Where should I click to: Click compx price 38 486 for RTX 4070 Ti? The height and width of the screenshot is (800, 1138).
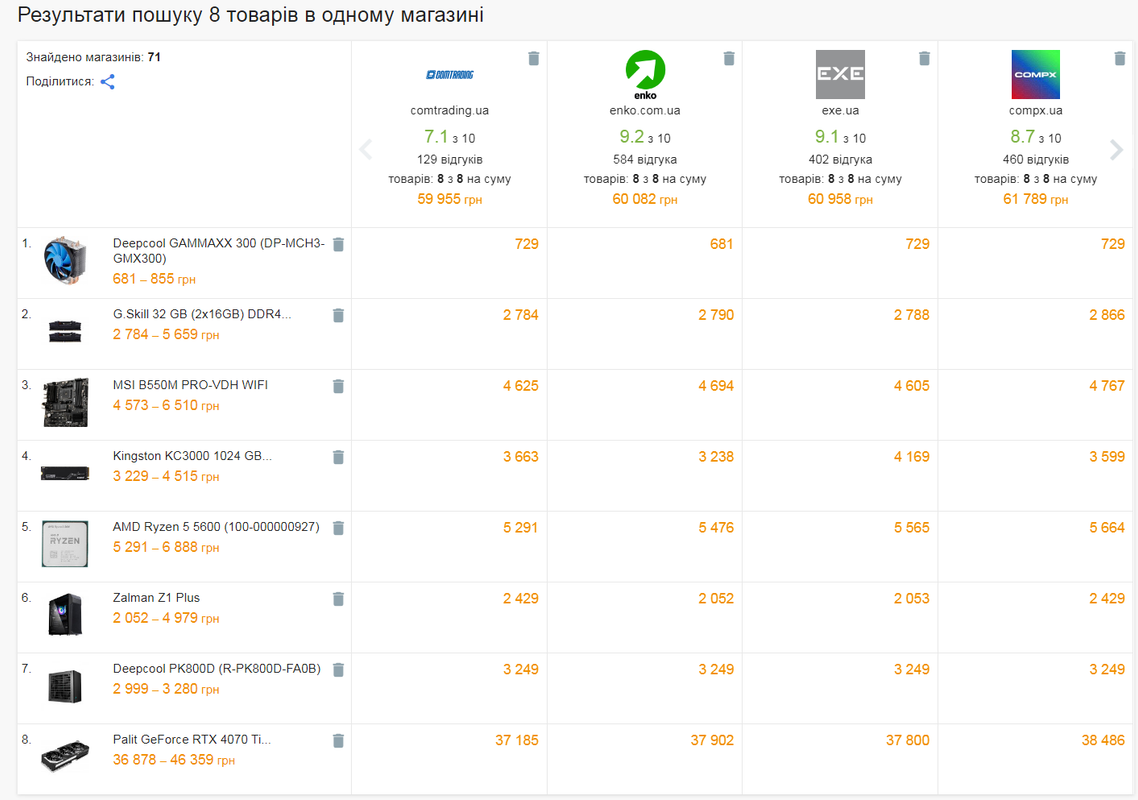[1103, 740]
